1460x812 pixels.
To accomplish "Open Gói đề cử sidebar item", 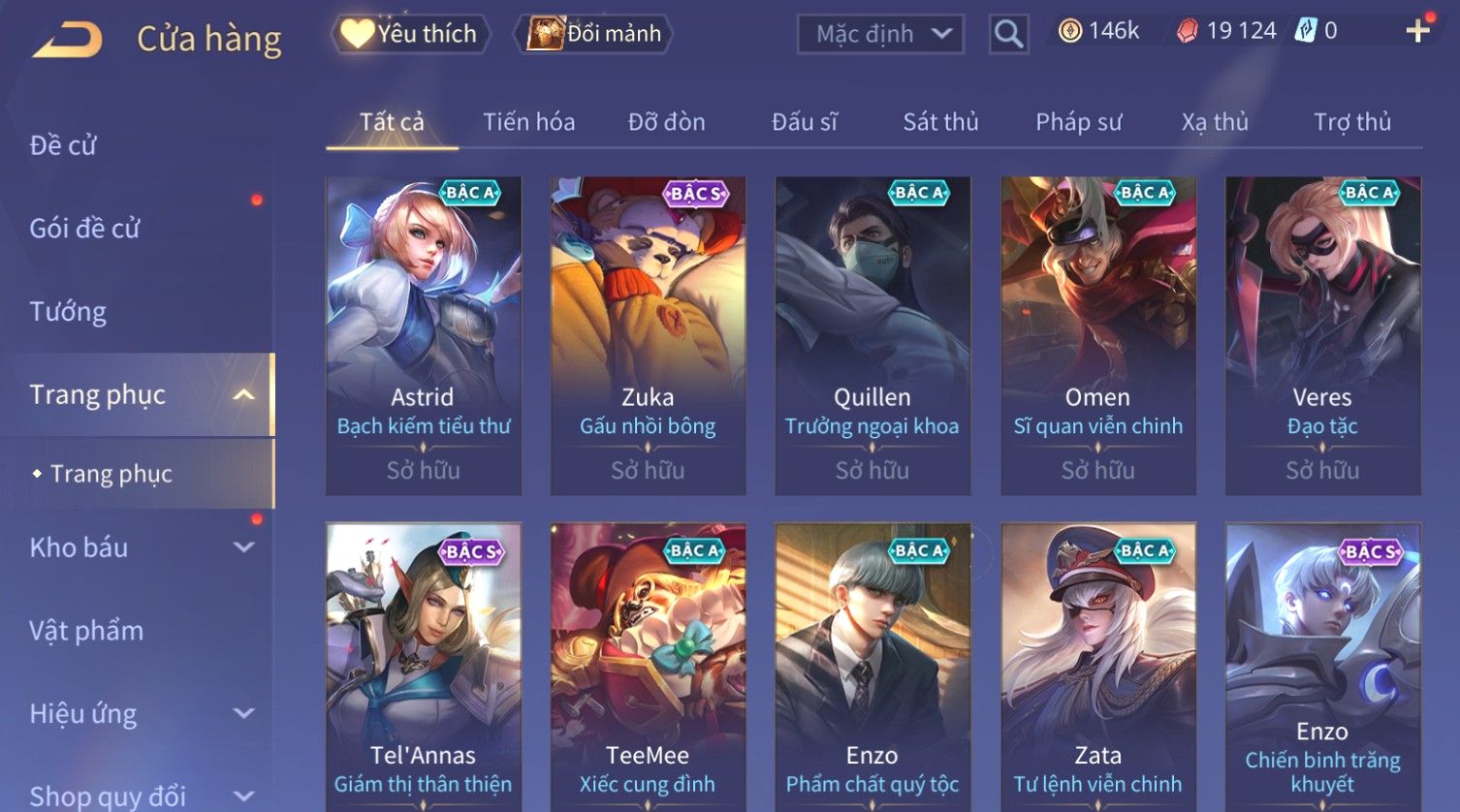I will [84, 229].
